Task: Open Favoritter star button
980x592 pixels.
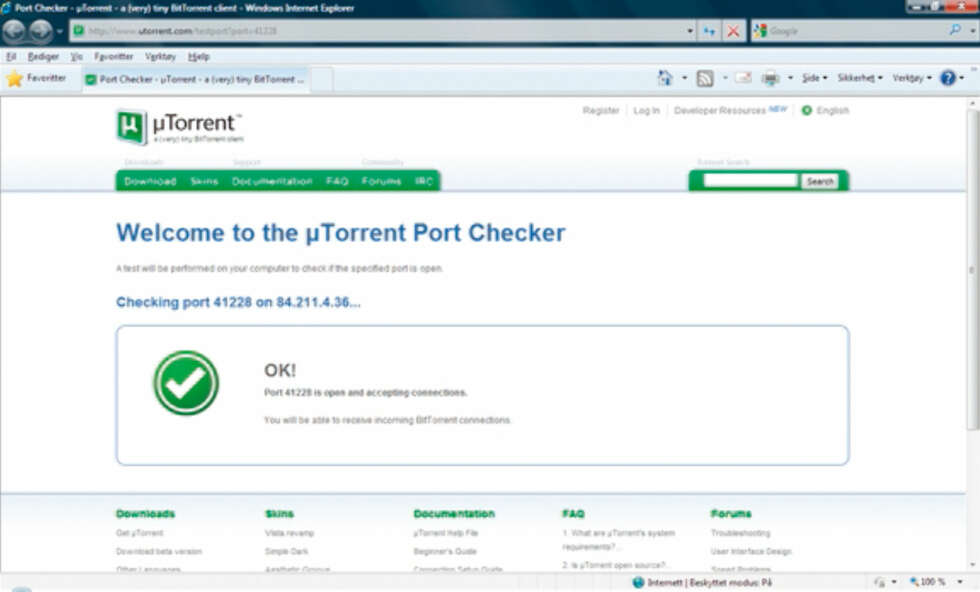Action: point(36,78)
